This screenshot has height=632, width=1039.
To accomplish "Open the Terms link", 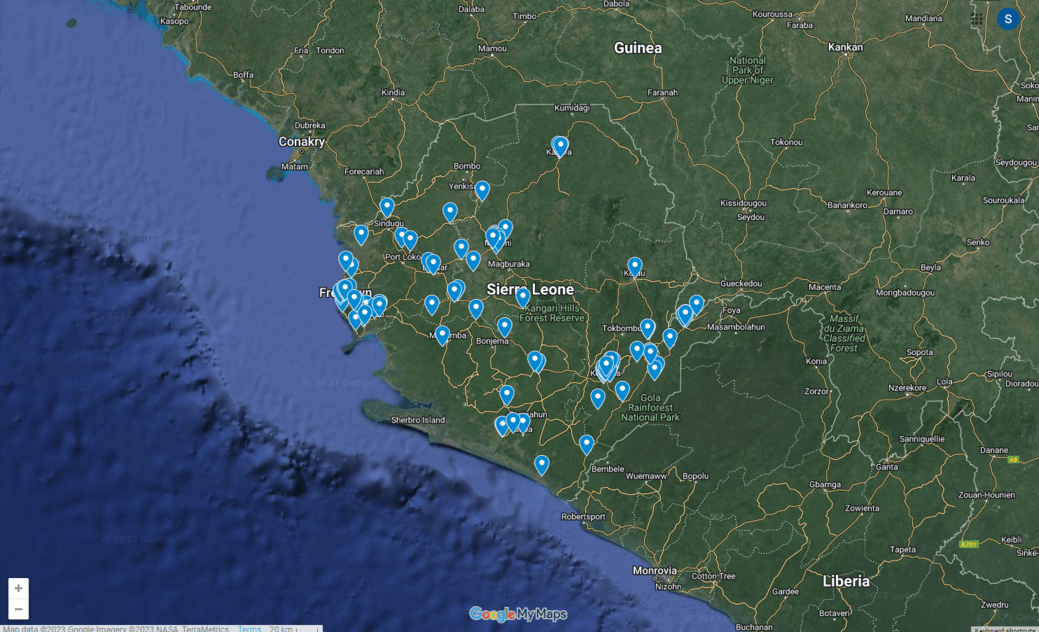I will click(x=249, y=628).
